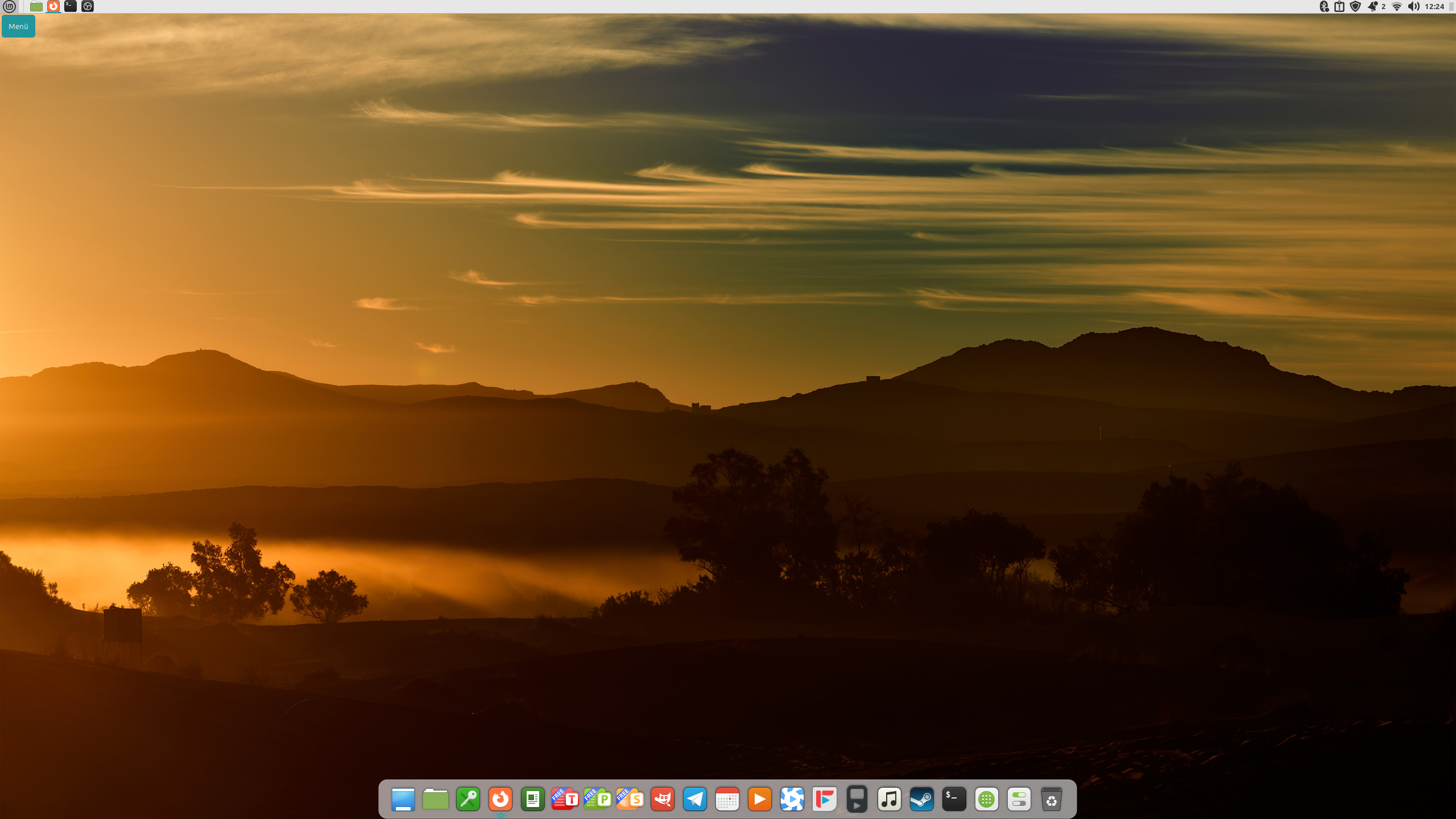Open FreeOffice TextMaker from the dock
The image size is (1456, 819).
565,799
